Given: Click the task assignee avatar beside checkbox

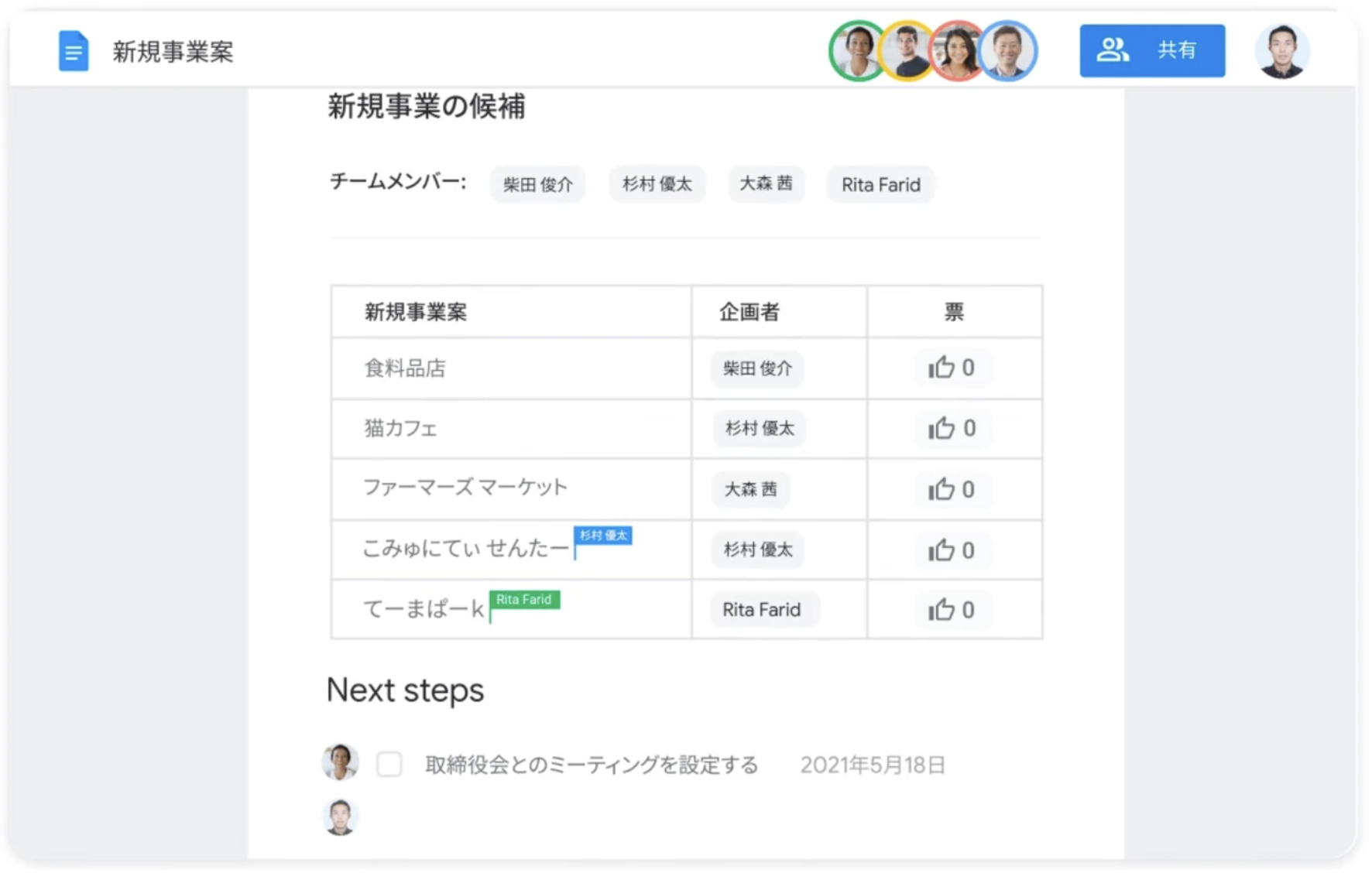Looking at the screenshot, I should pos(340,762).
